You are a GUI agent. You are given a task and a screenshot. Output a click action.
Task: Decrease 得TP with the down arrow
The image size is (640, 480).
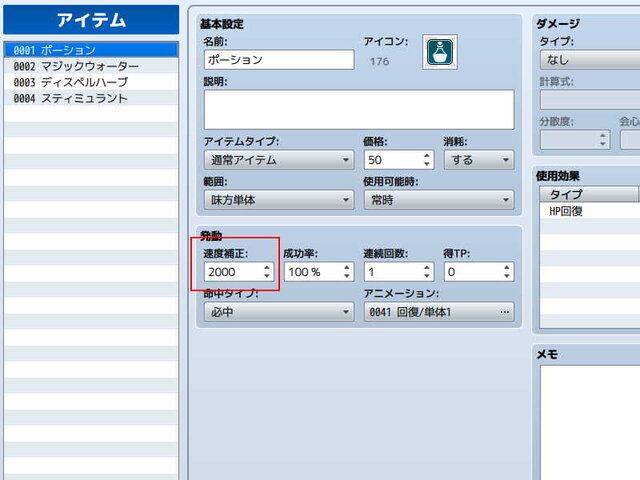pos(507,276)
